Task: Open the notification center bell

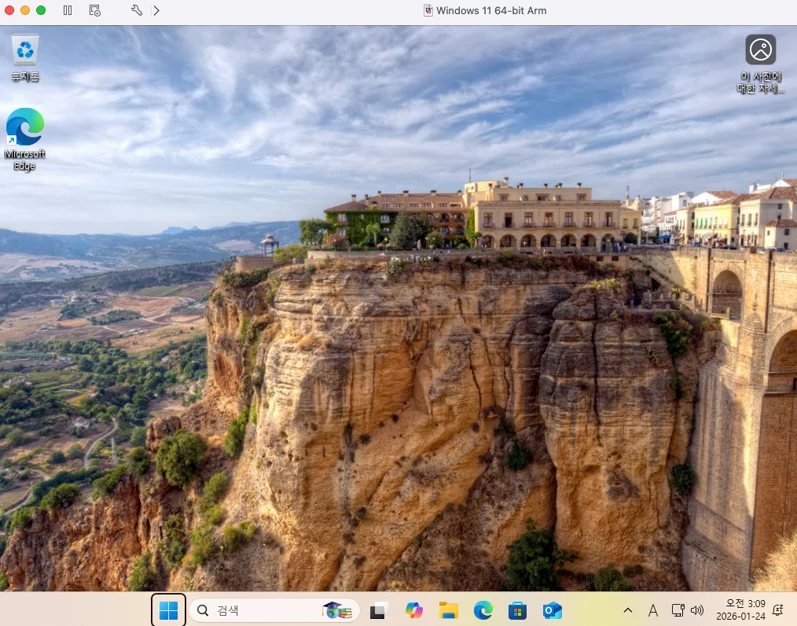Action: tap(778, 610)
